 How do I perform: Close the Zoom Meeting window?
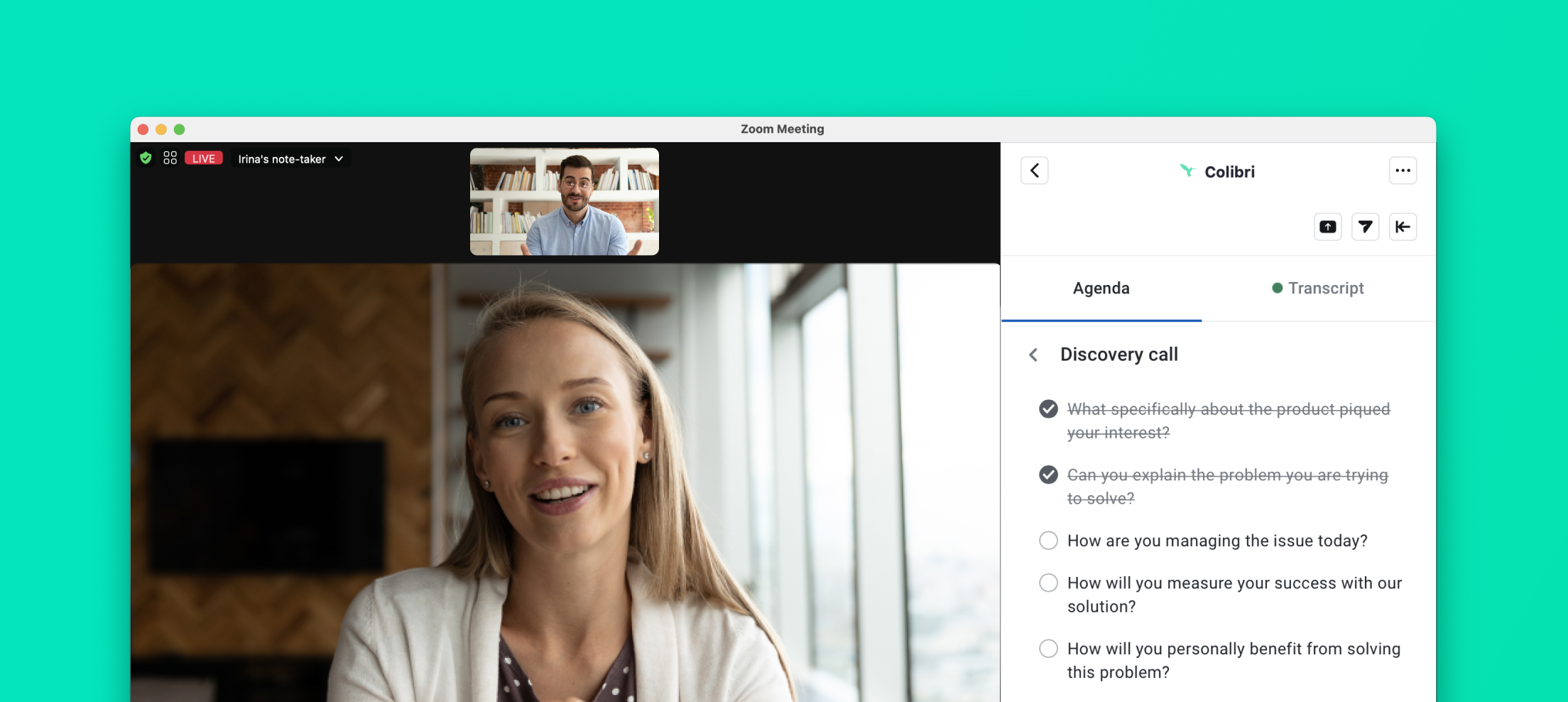[x=143, y=129]
